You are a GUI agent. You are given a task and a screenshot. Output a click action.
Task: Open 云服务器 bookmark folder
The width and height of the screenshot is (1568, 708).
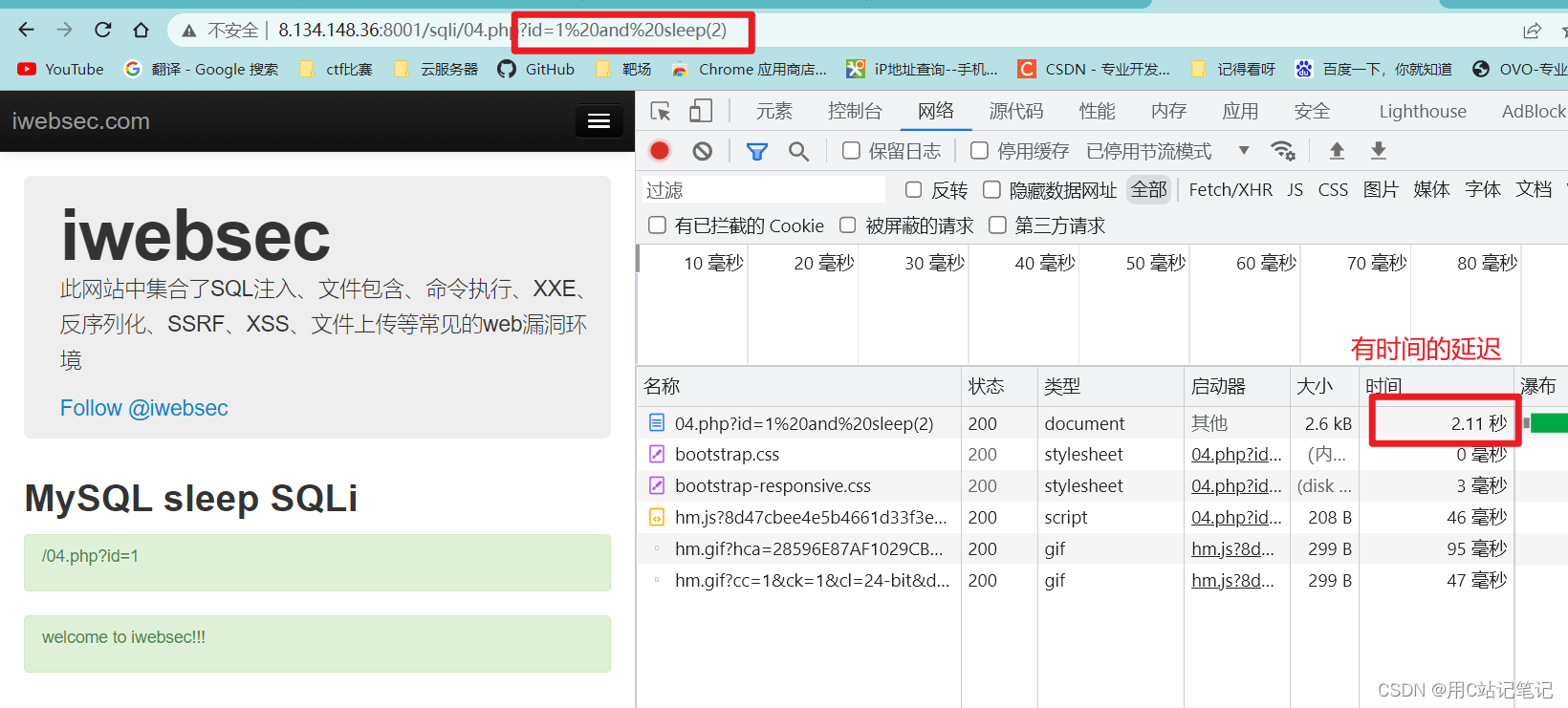coord(435,69)
